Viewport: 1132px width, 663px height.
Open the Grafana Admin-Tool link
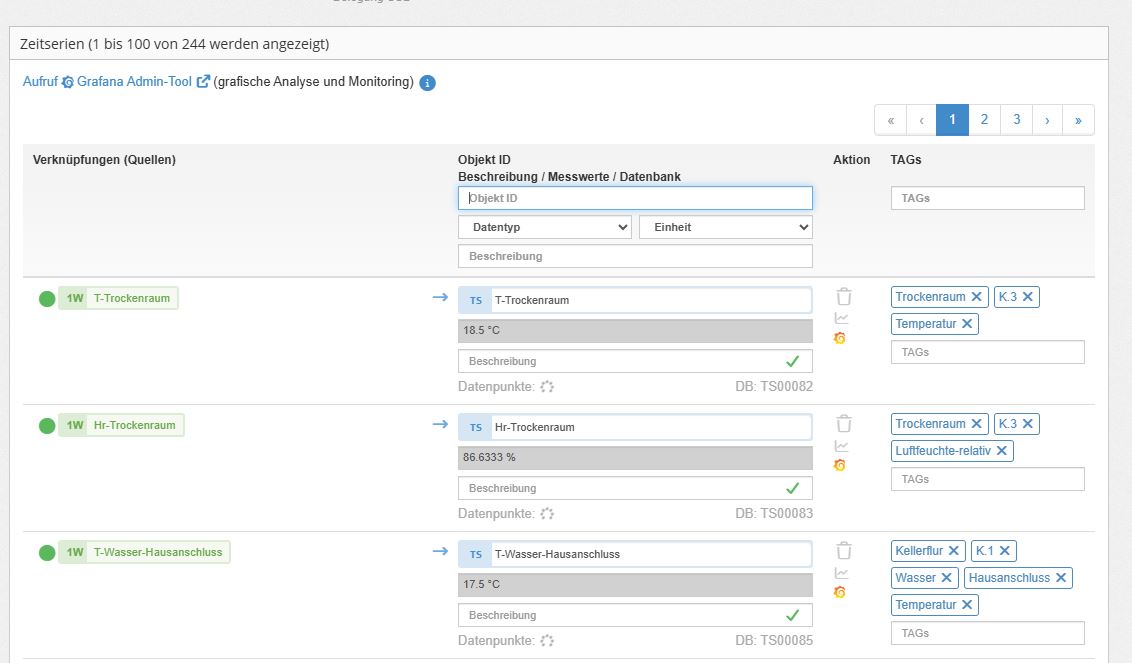tap(134, 82)
